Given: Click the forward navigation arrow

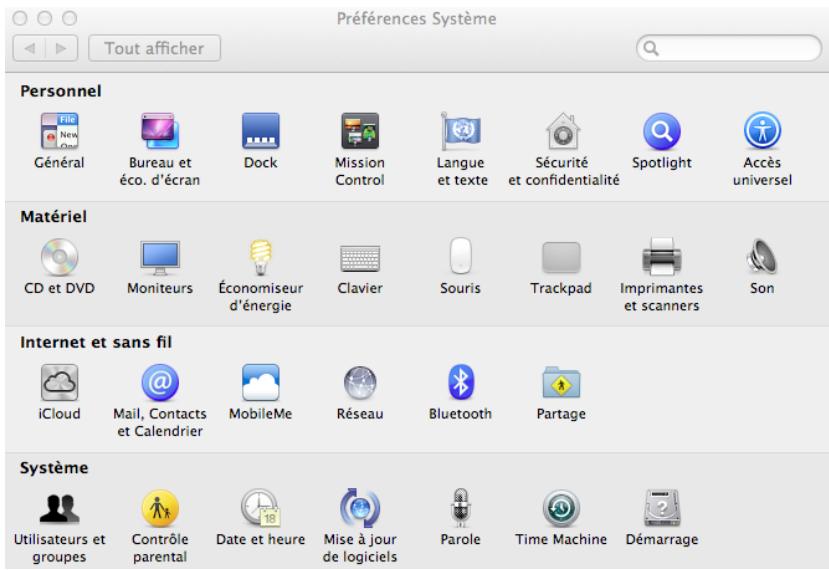Looking at the screenshot, I should [x=62, y=48].
